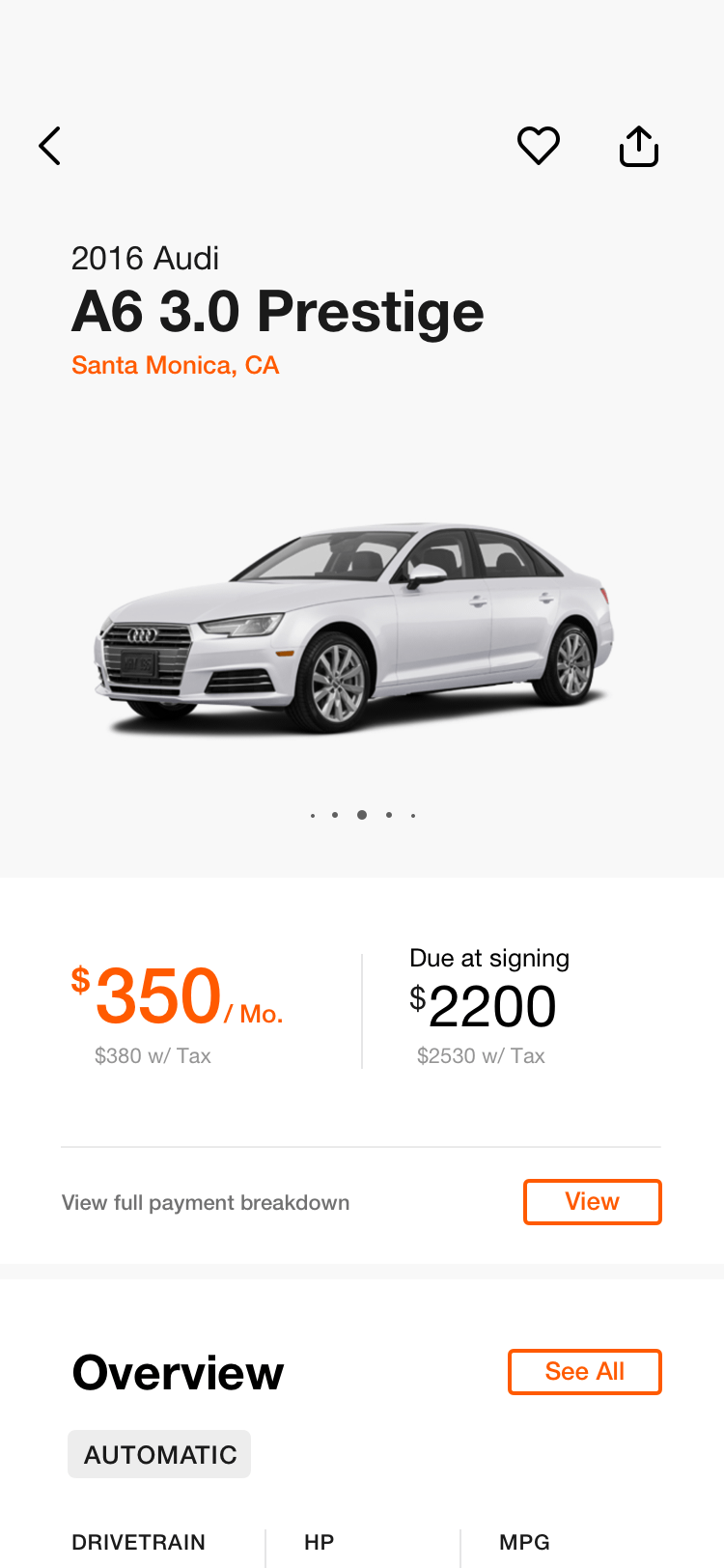
Task: Tap the white Audi car photo
Action: pyautogui.click(x=353, y=628)
